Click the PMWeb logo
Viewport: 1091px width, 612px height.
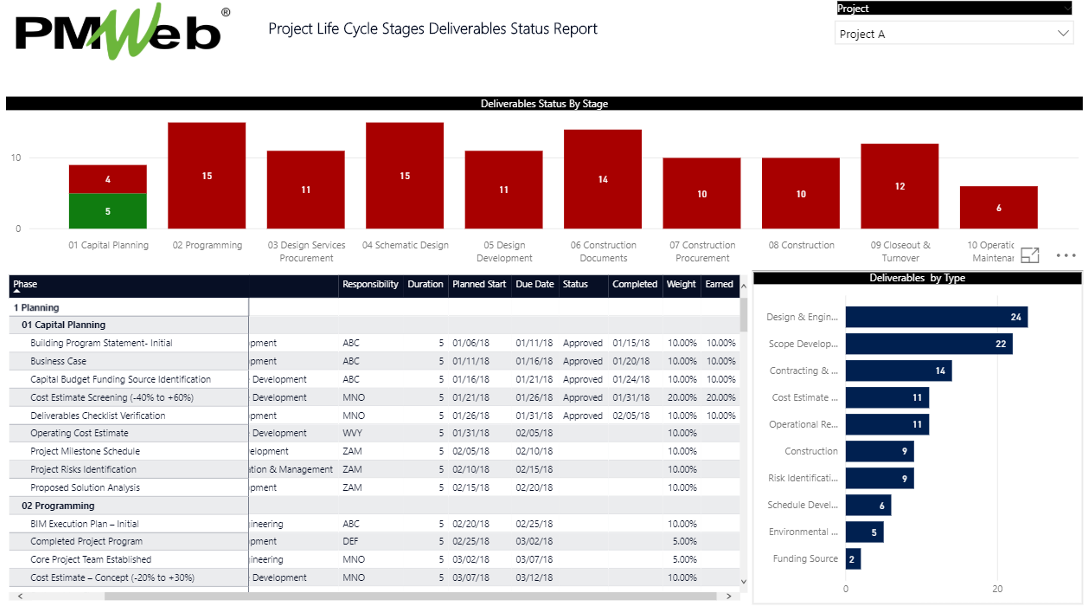coord(122,31)
